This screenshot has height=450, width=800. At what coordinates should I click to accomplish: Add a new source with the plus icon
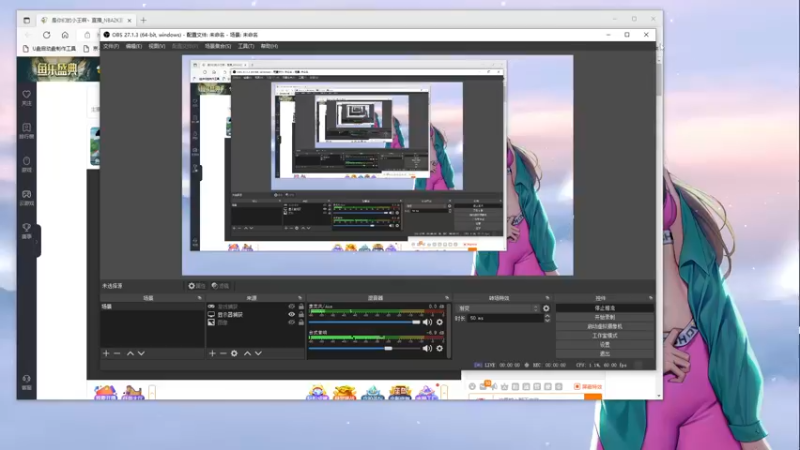tap(212, 353)
